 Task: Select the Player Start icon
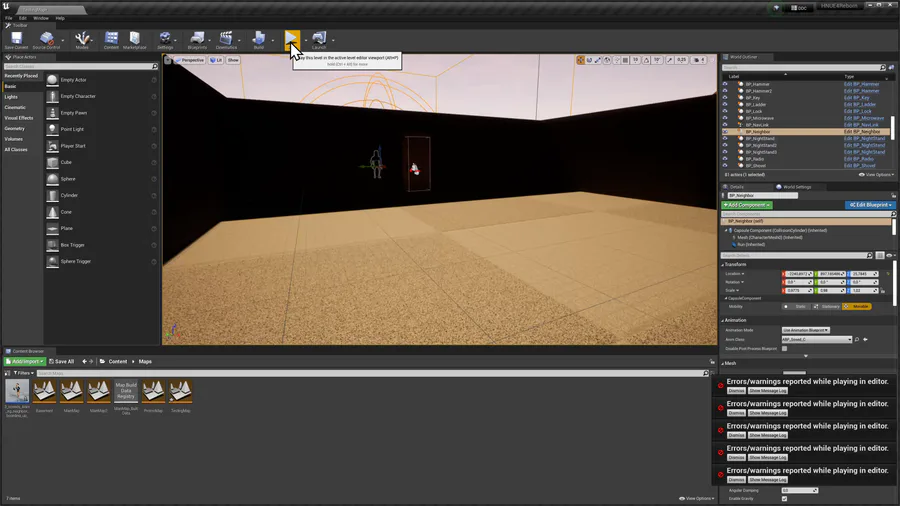[x=52, y=146]
